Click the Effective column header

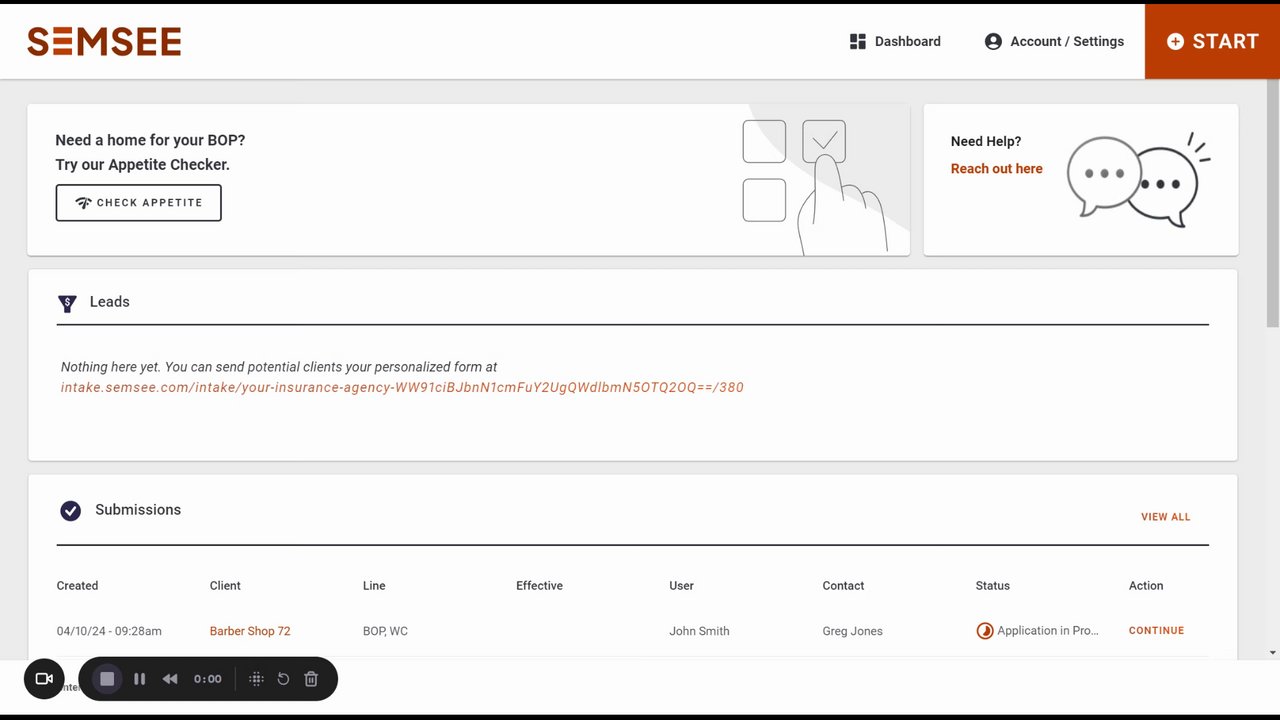point(539,586)
